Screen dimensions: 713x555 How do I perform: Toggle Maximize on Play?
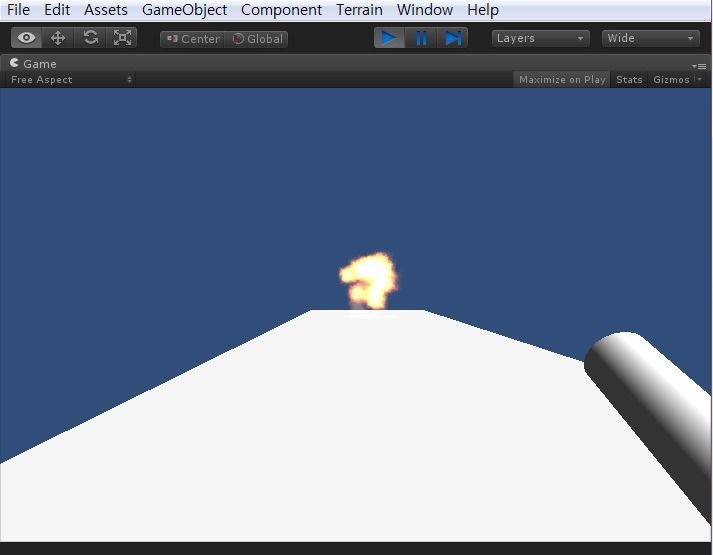pos(562,80)
